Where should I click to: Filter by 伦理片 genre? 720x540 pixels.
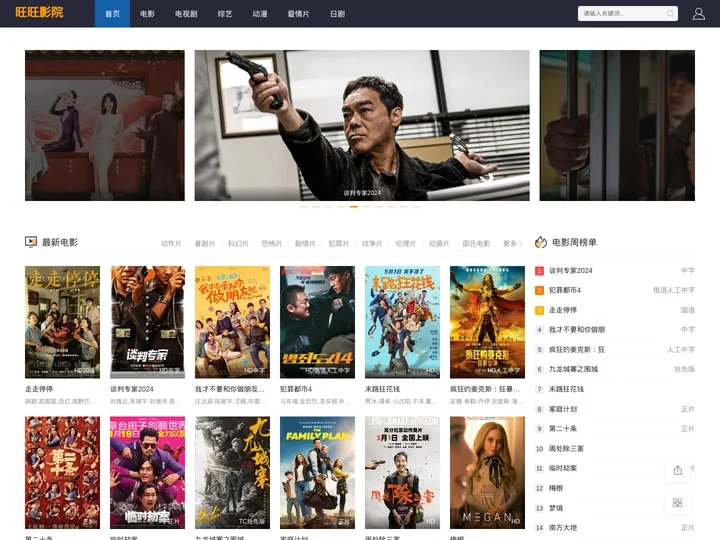coord(405,243)
